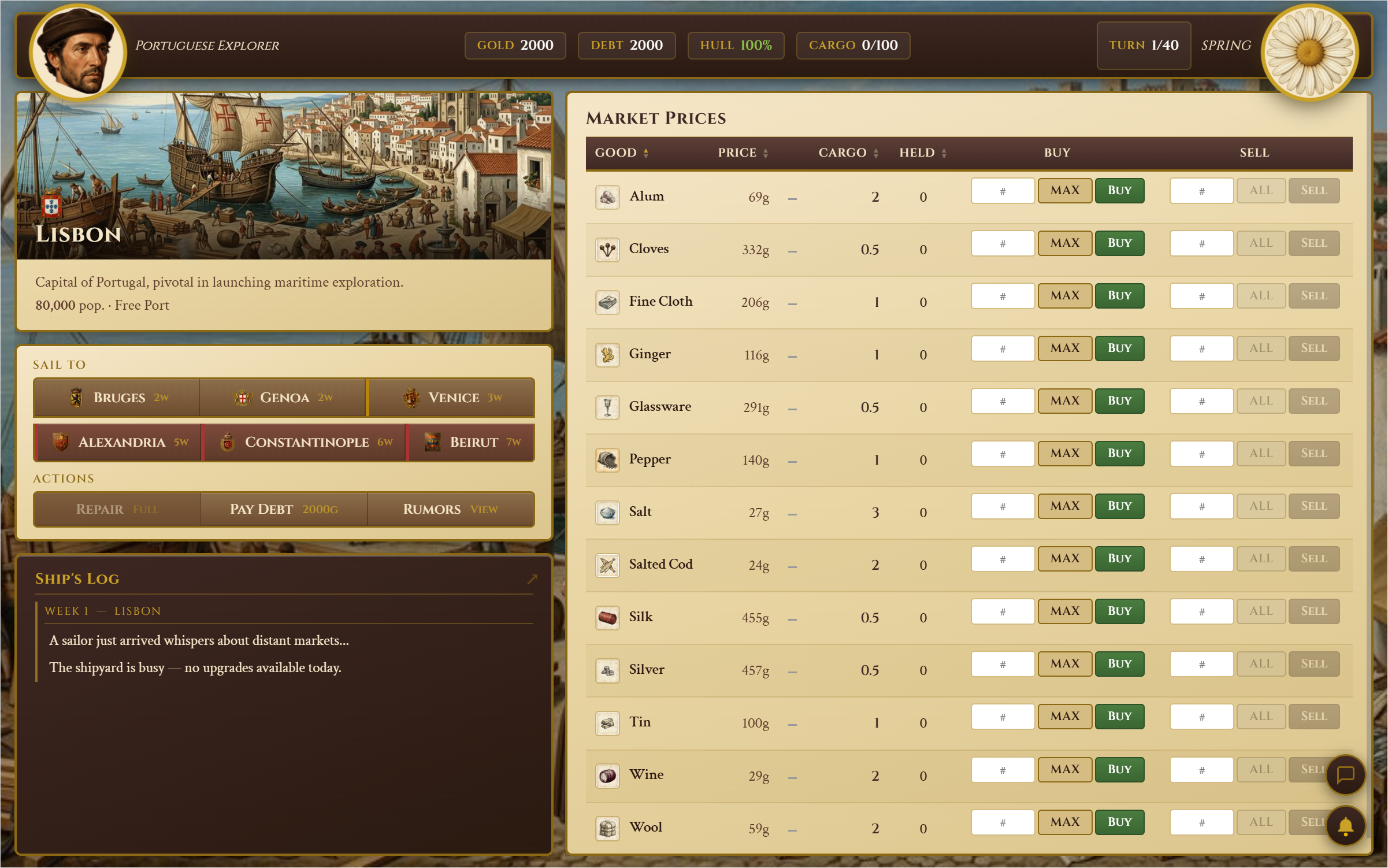The height and width of the screenshot is (868, 1388).
Task: Click the daisy season emblem
Action: [1309, 52]
